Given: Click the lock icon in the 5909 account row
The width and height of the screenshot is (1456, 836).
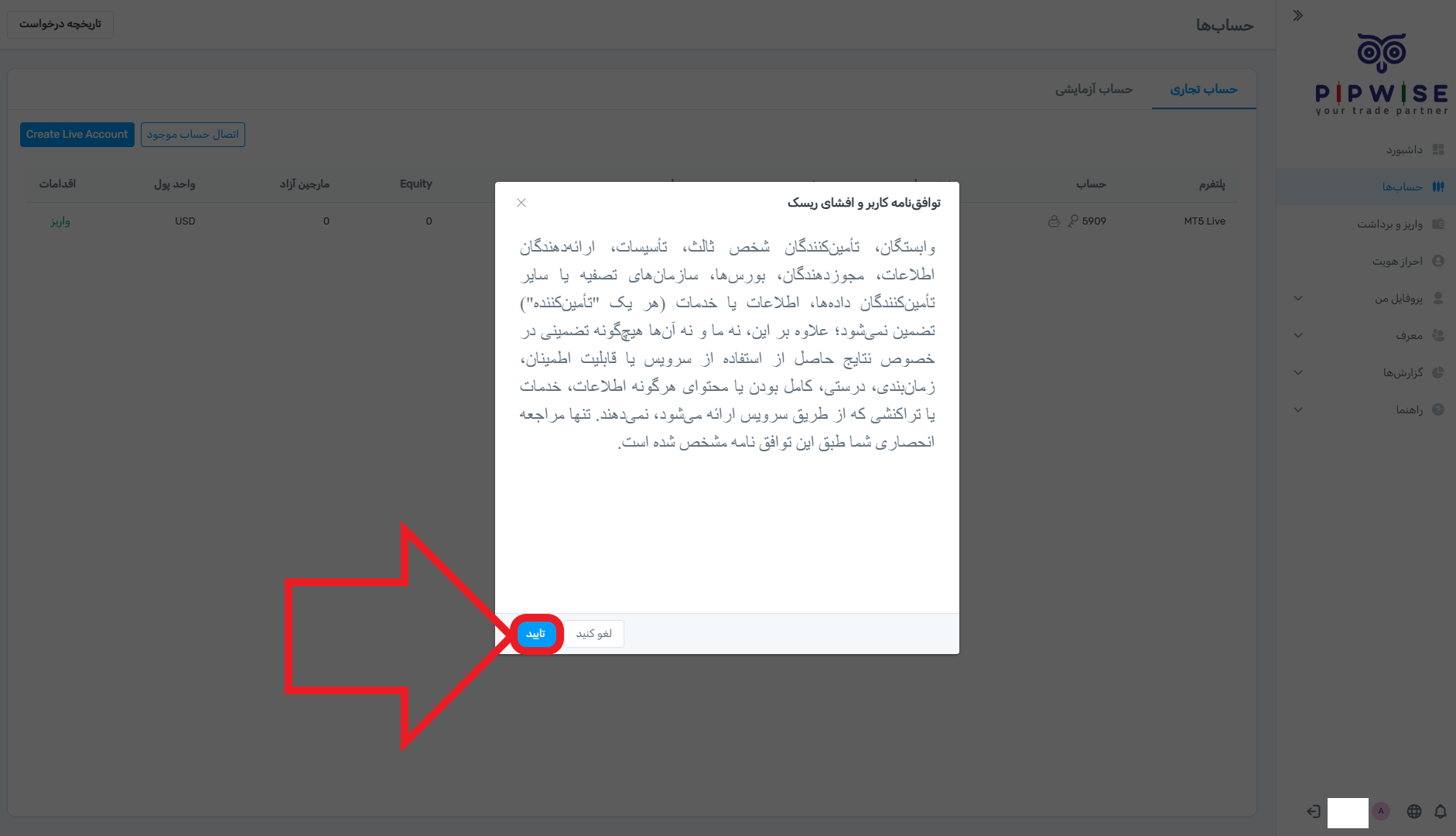Looking at the screenshot, I should click(x=1054, y=221).
